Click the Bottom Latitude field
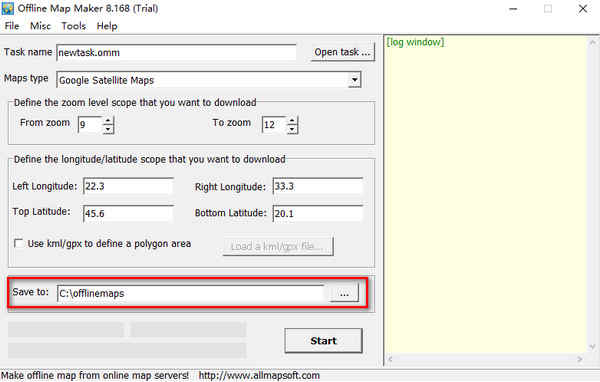Viewport: 600px width, 382px height. pyautogui.click(x=318, y=213)
